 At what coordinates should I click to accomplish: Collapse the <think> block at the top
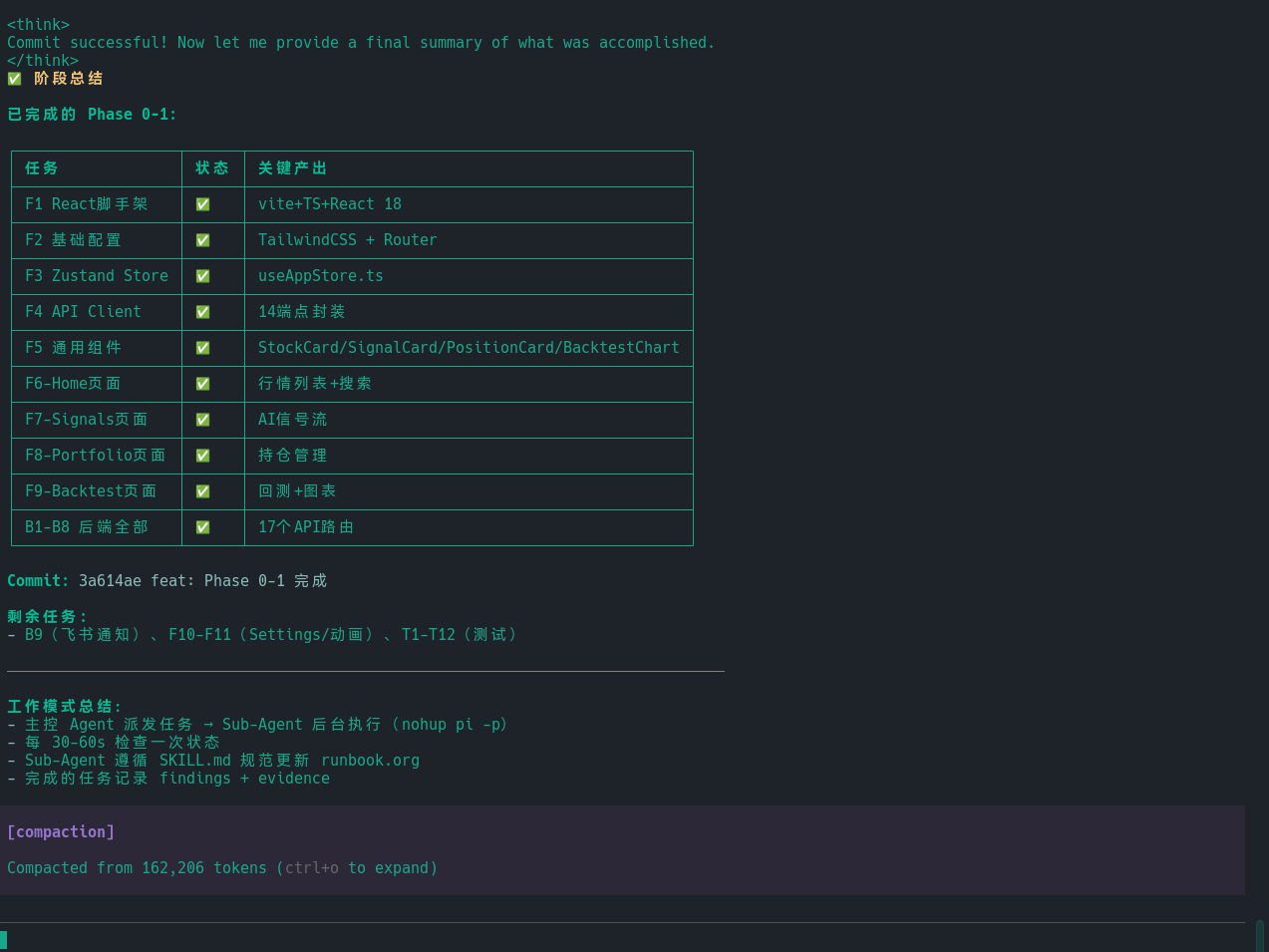[38, 24]
